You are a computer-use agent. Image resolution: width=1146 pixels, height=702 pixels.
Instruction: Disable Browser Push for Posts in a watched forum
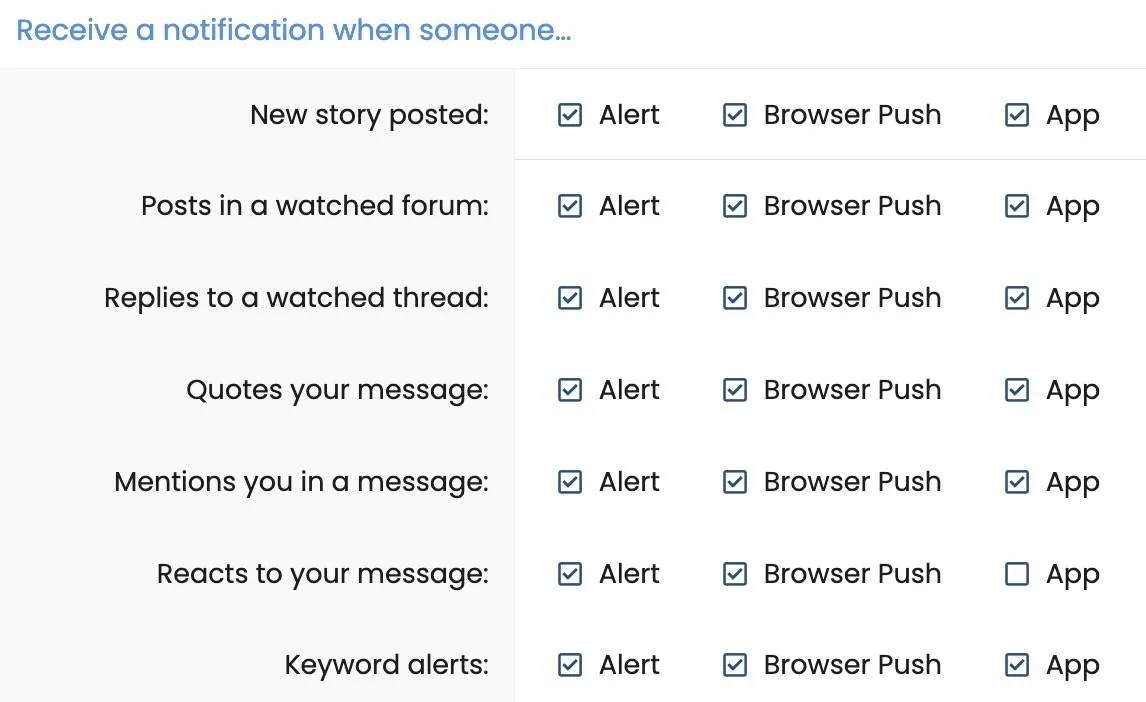pos(734,206)
